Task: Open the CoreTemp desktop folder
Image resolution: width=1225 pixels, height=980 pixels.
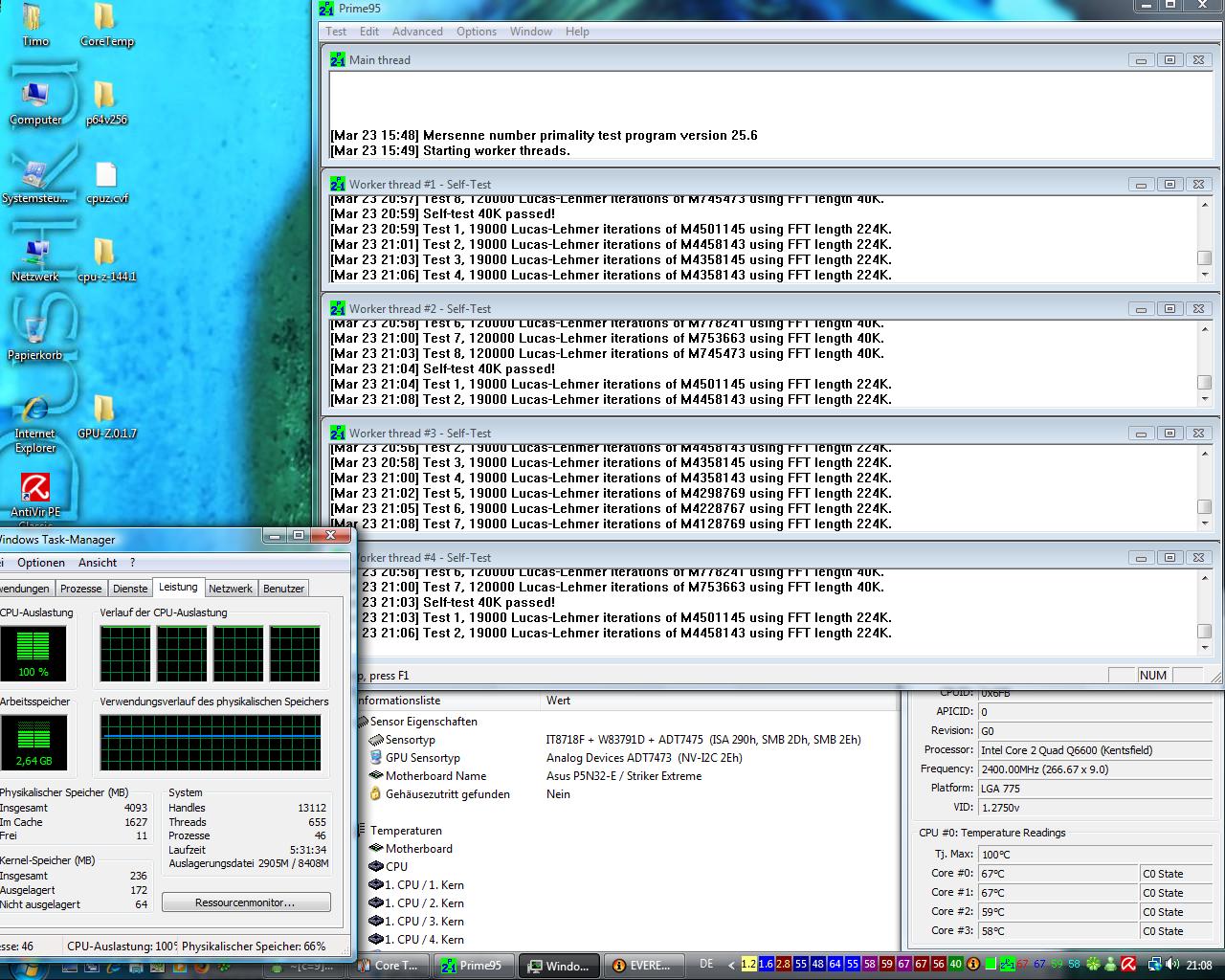Action: pos(106,24)
